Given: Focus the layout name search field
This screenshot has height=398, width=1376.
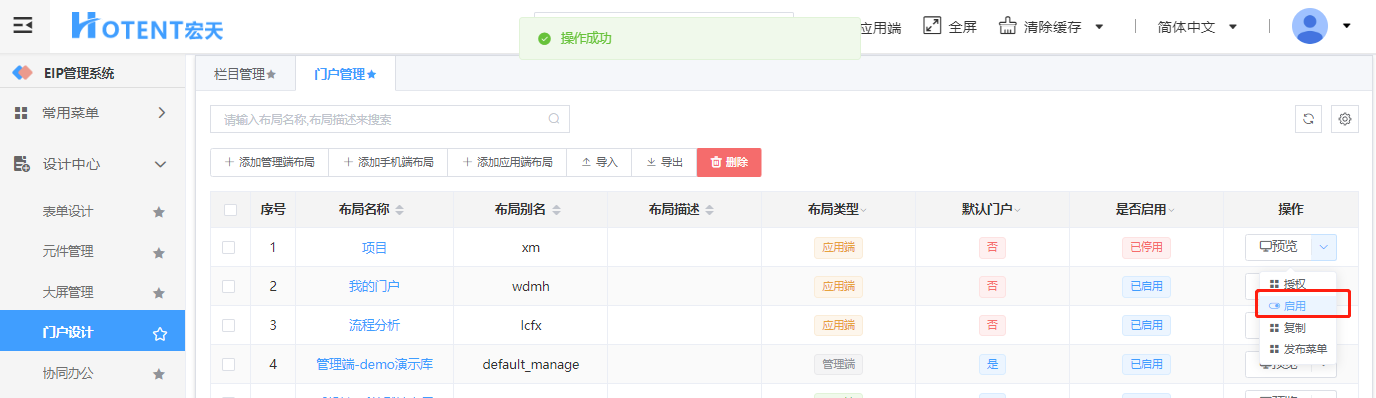Looking at the screenshot, I should (390, 119).
